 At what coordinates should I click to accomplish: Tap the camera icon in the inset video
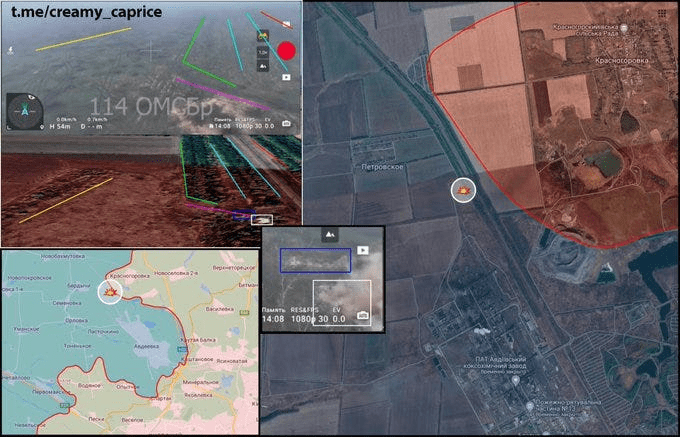(x=363, y=314)
